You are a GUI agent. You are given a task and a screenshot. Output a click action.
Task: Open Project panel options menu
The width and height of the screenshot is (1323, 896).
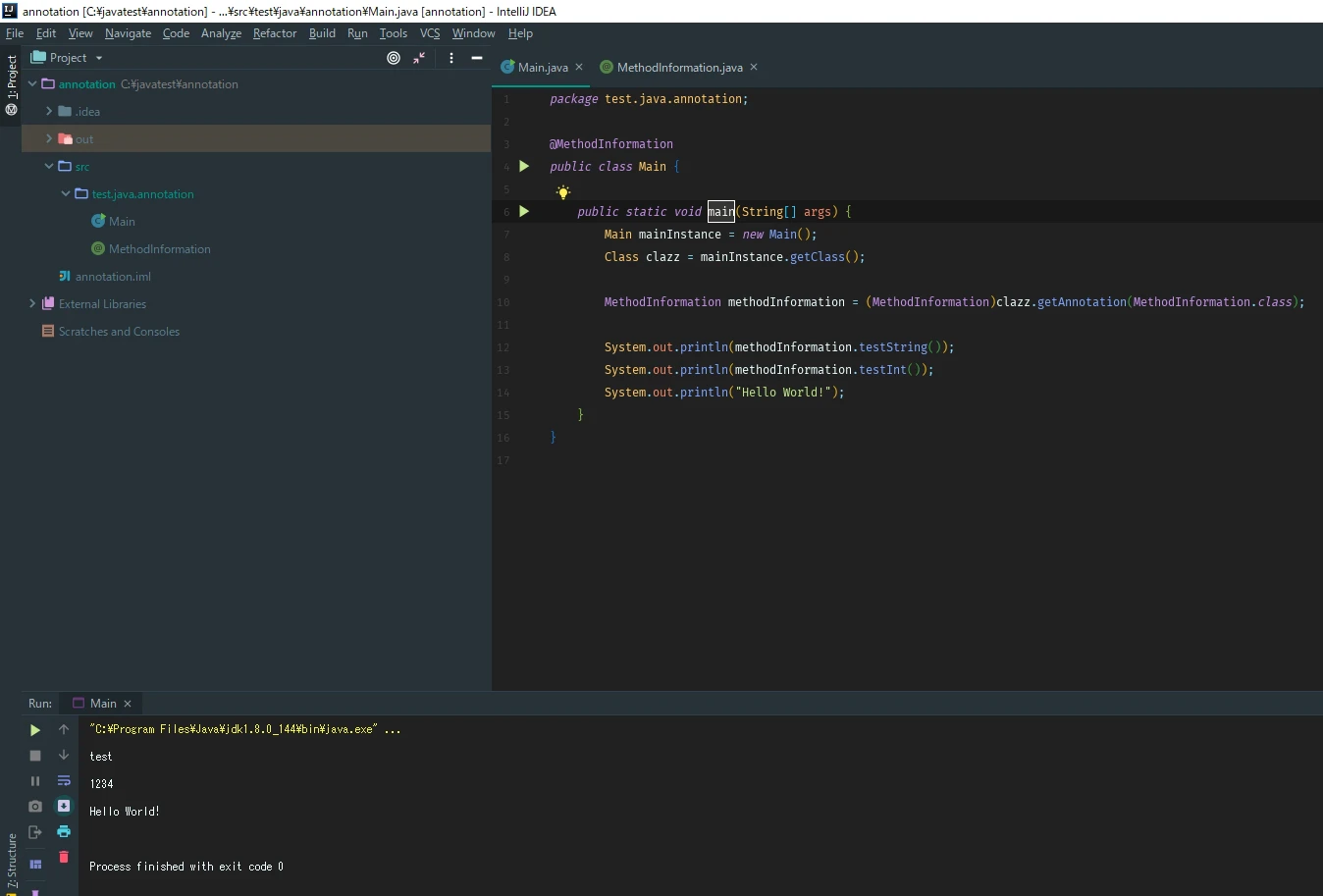pyautogui.click(x=451, y=58)
